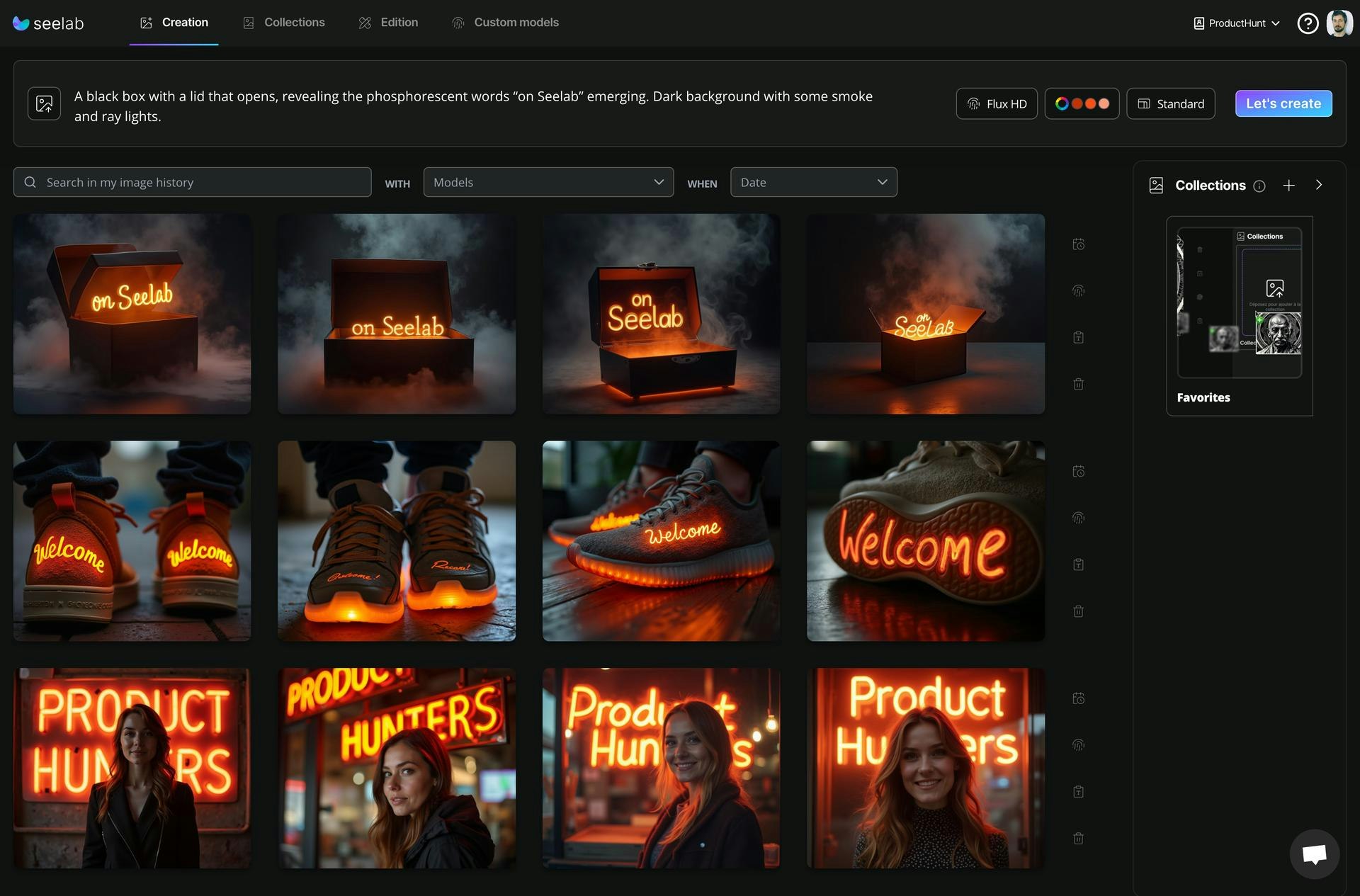Click the image upload icon in prompt box

point(44,104)
